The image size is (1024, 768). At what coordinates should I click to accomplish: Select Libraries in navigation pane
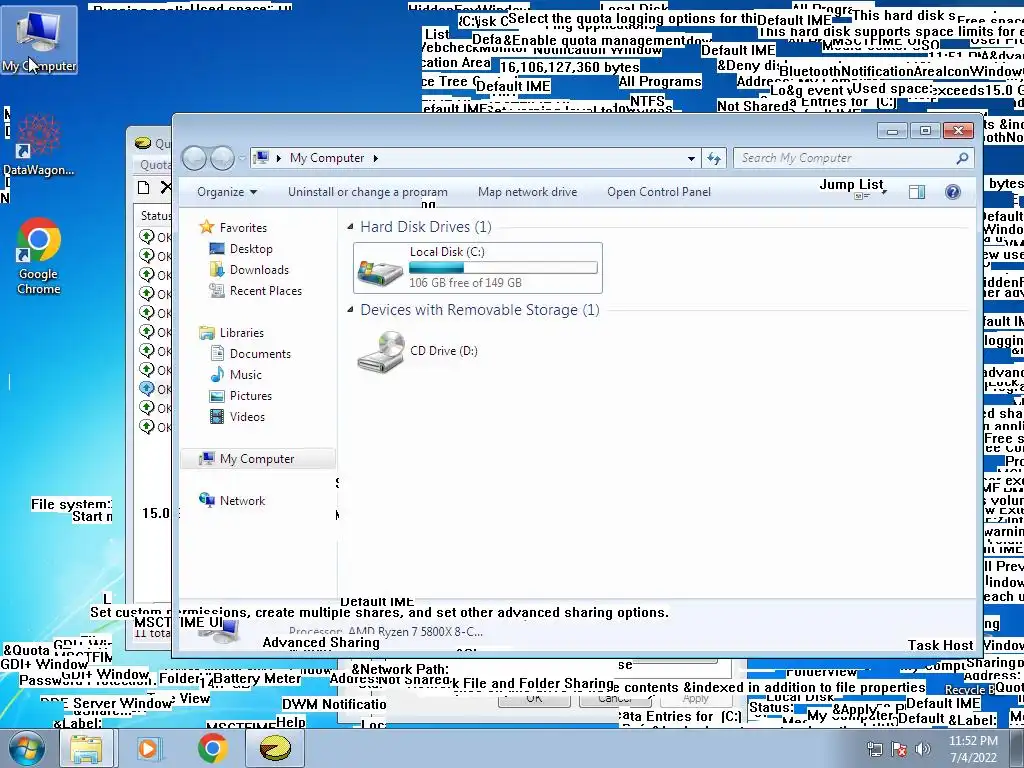[x=231, y=332]
